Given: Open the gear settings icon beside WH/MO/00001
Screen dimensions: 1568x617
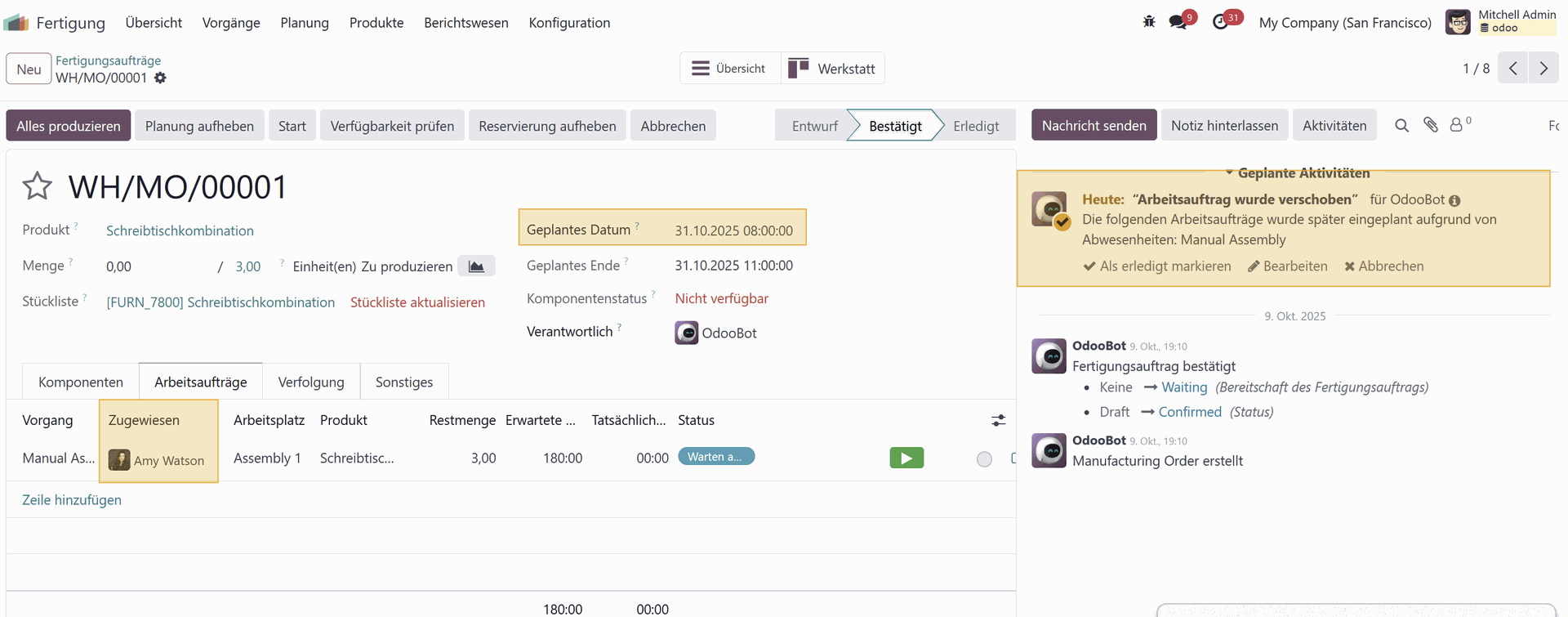Looking at the screenshot, I should click(x=160, y=78).
